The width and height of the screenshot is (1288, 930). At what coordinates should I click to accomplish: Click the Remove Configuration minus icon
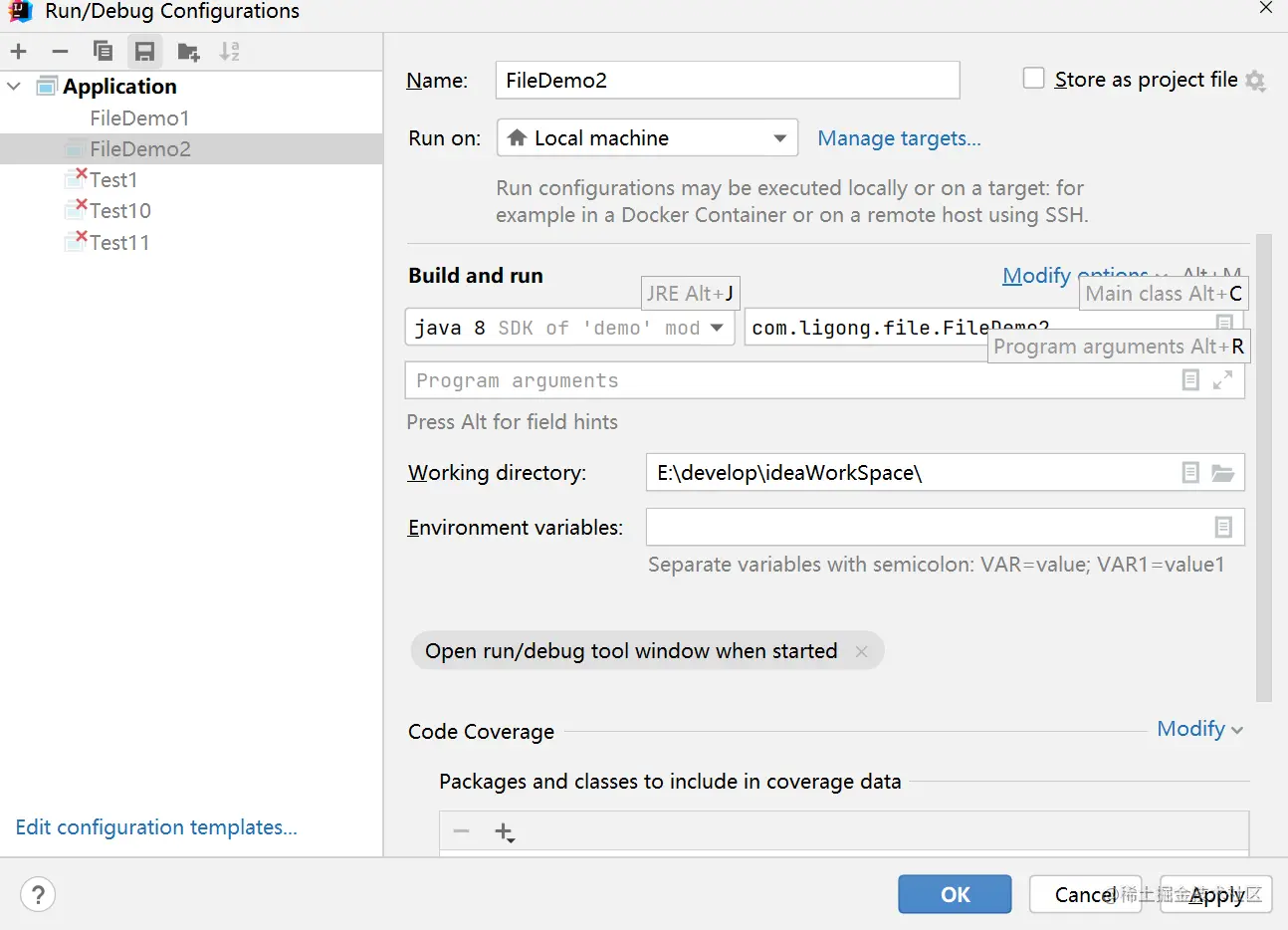pos(61,52)
